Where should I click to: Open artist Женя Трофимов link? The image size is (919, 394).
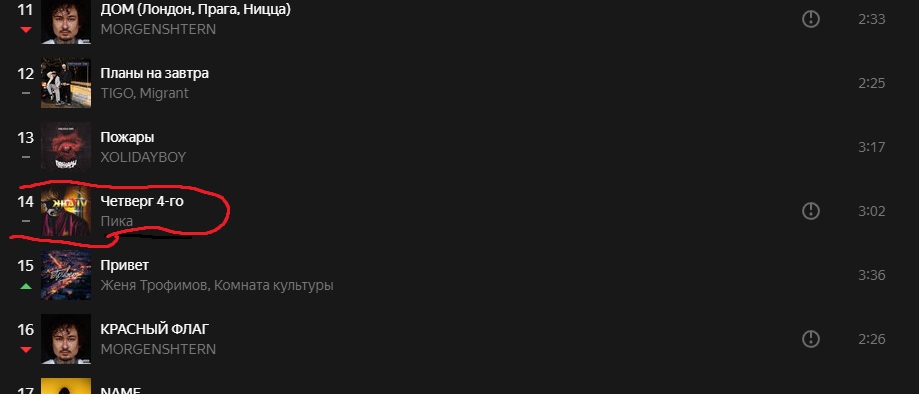point(154,286)
